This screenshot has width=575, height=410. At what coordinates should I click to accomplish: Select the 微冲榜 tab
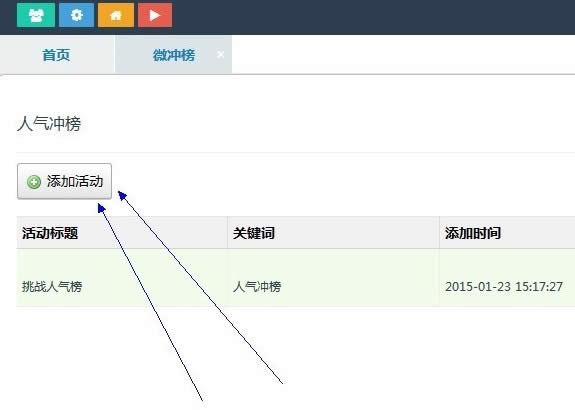[x=173, y=55]
